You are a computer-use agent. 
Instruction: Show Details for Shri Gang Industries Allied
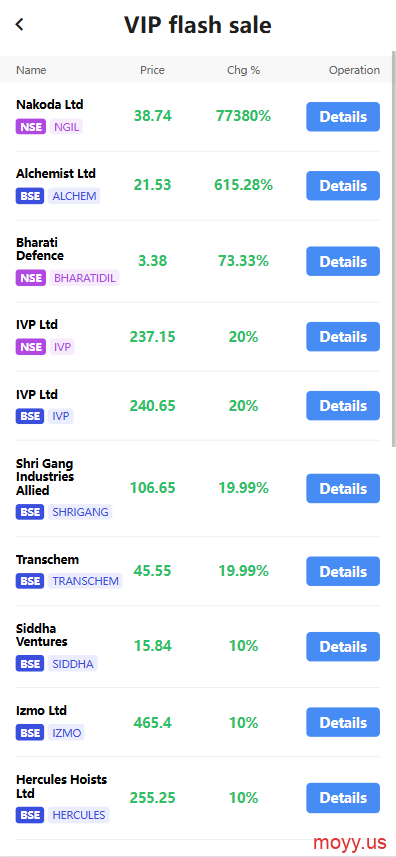coord(342,488)
